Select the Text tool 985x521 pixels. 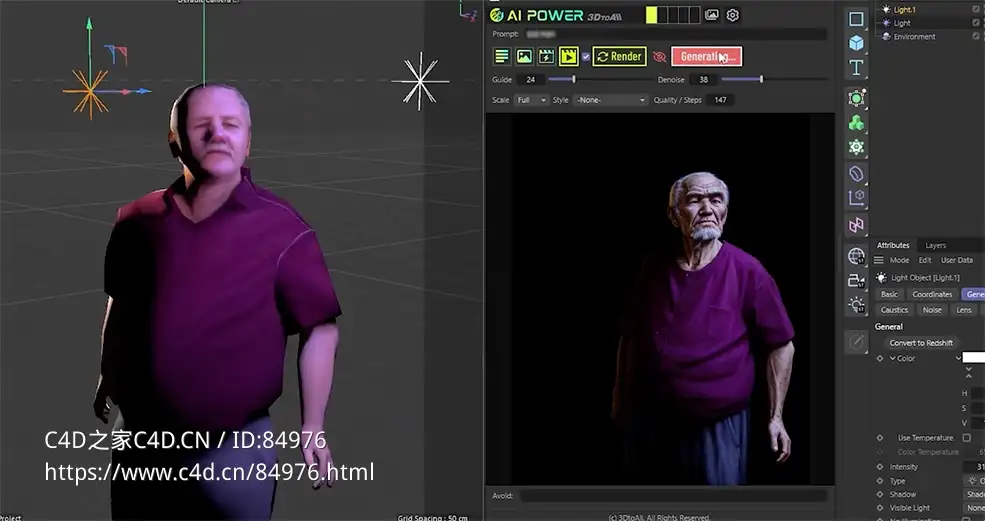(x=856, y=67)
